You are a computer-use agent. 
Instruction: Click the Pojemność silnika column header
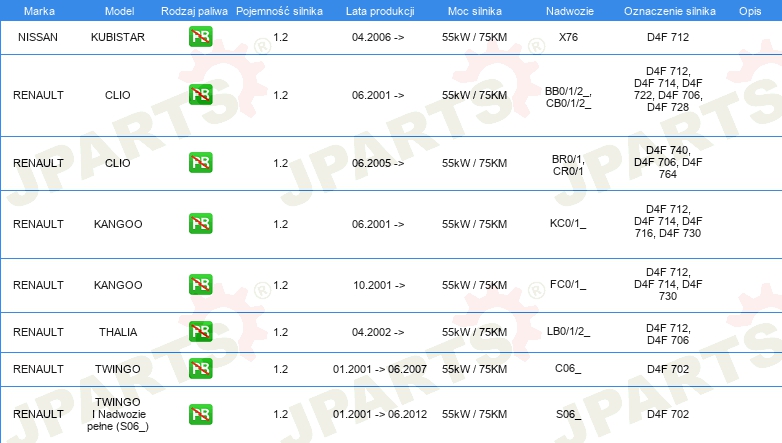(x=279, y=11)
